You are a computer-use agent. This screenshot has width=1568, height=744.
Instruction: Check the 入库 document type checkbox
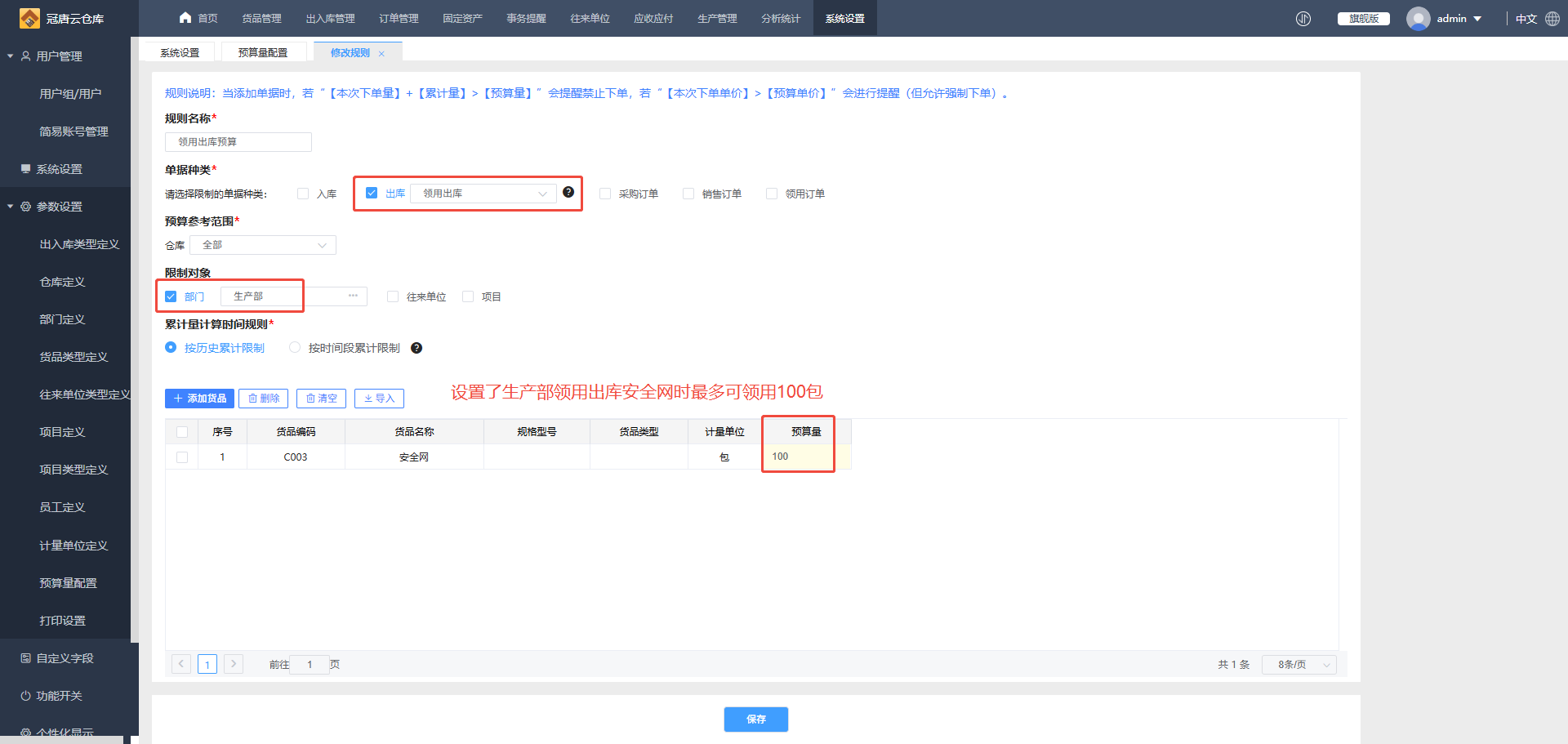(303, 194)
